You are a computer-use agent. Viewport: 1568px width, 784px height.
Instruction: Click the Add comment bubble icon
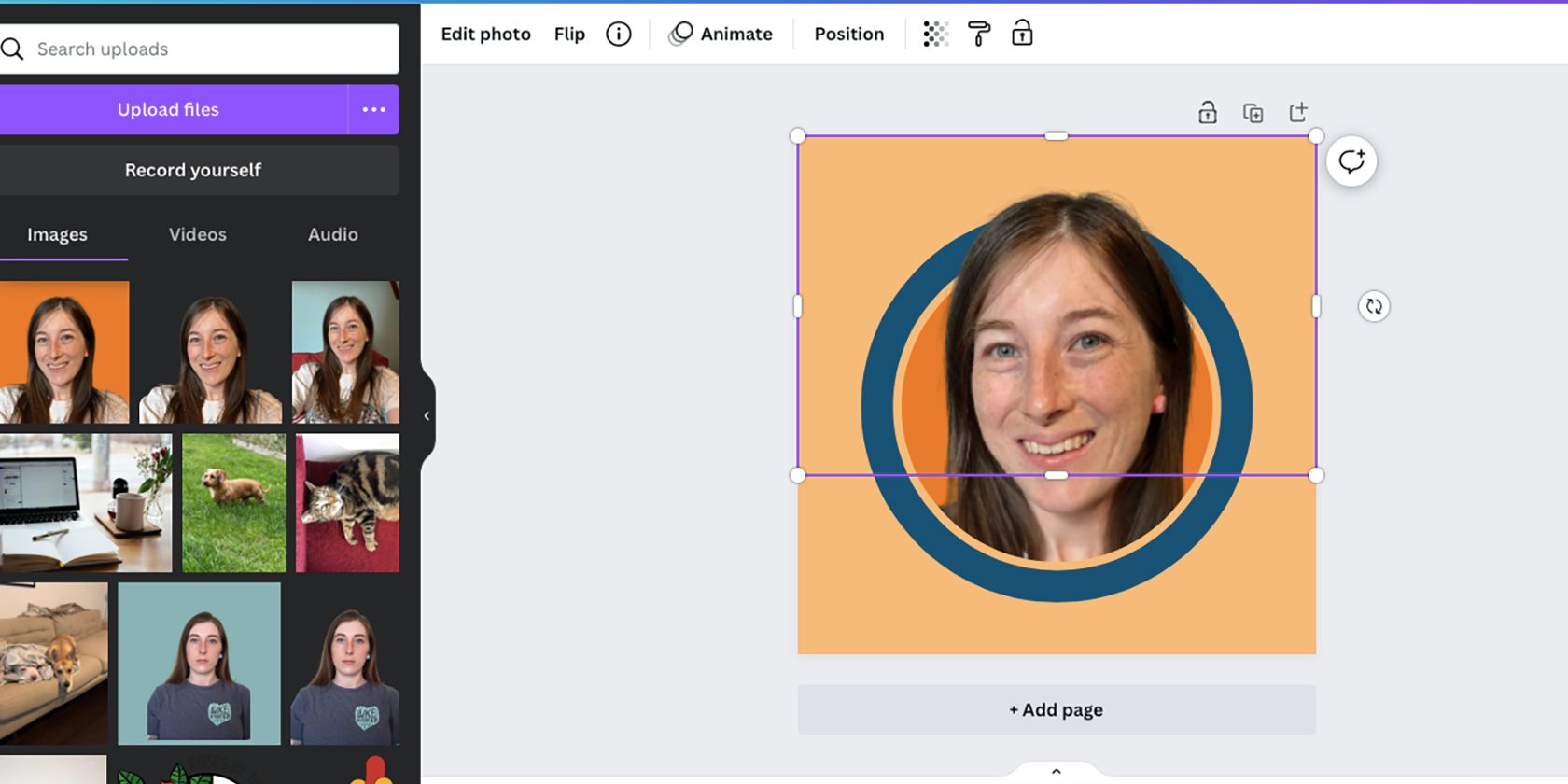click(x=1351, y=161)
